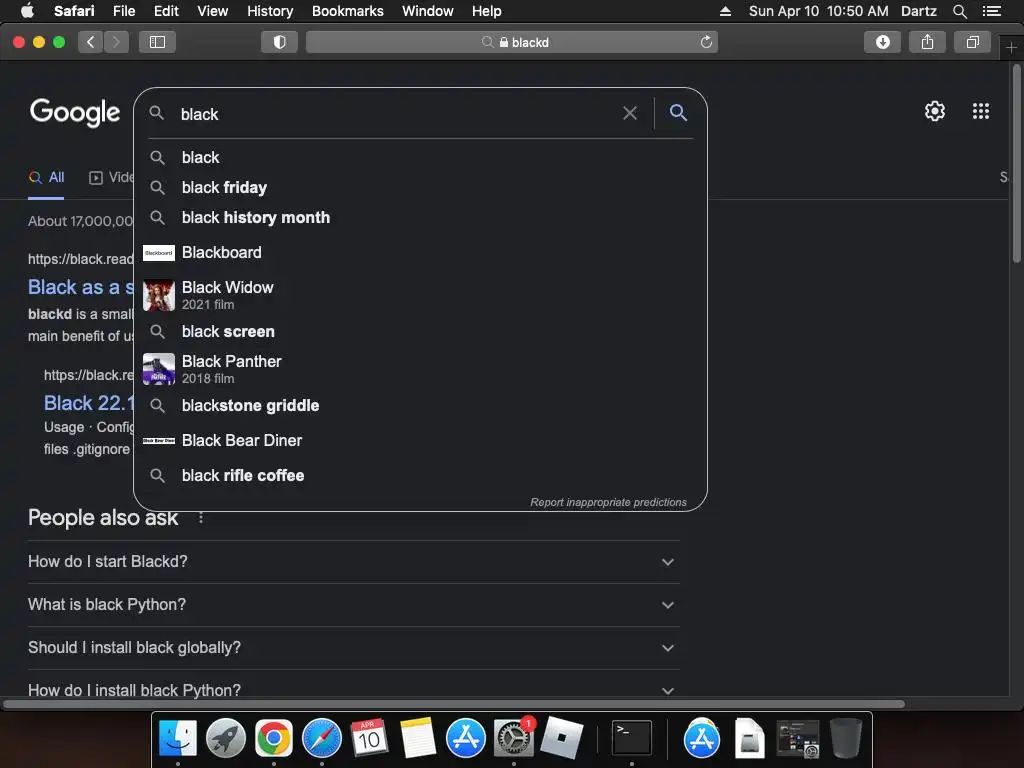This screenshot has height=768, width=1024.
Task: Click the Share icon in the Safari toolbar
Action: tap(927, 42)
